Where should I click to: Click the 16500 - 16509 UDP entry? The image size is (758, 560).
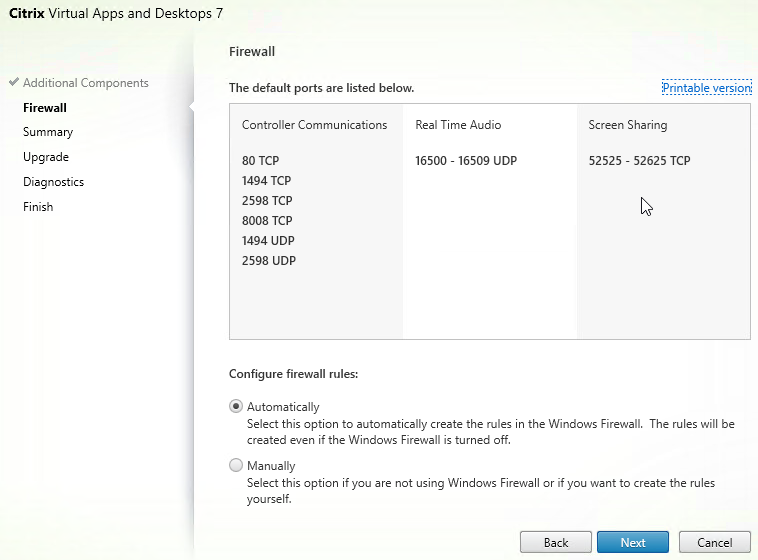tap(466, 161)
